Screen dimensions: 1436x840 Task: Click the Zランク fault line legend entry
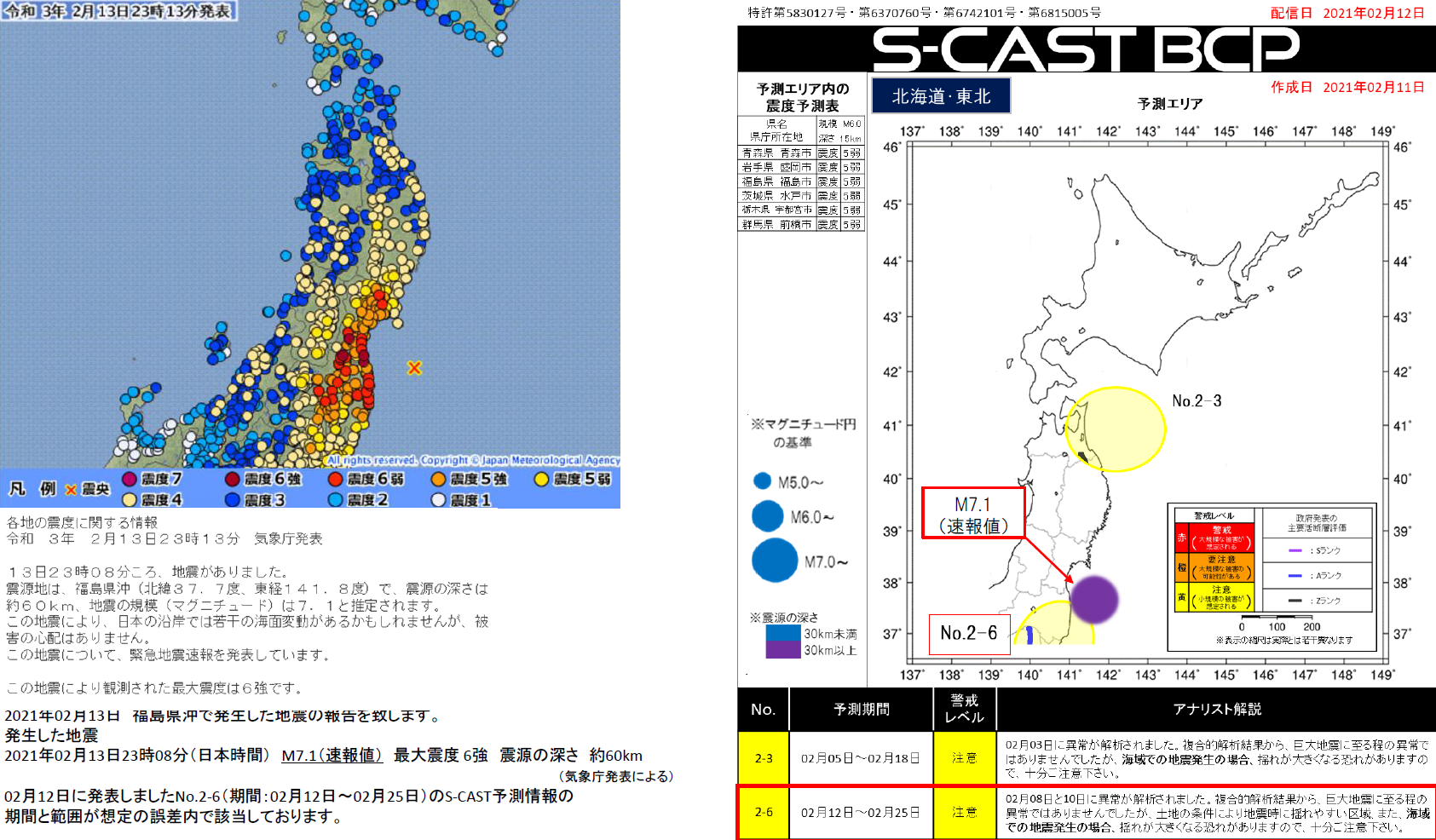[x=1315, y=601]
